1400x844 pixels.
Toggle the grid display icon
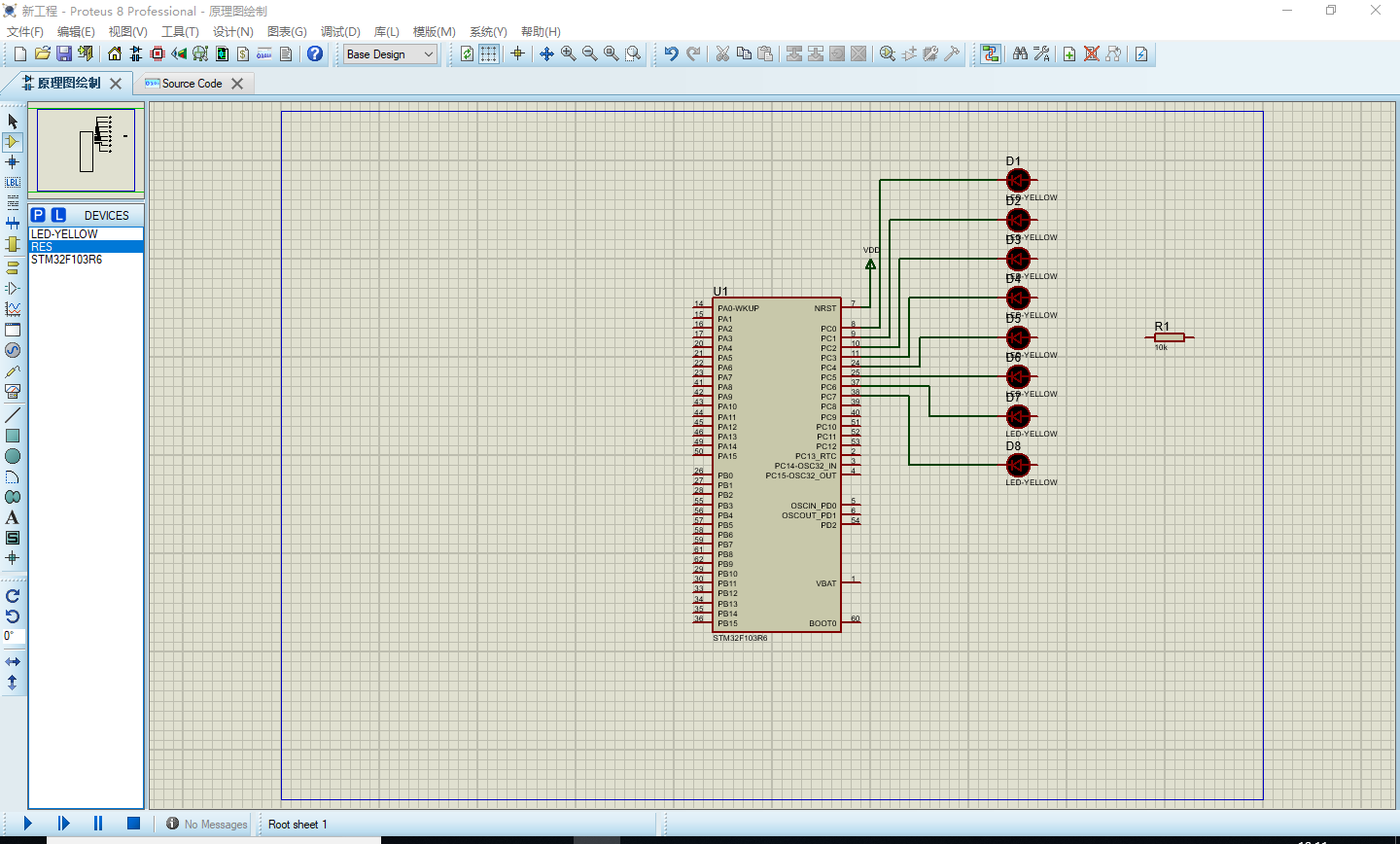[x=489, y=53]
